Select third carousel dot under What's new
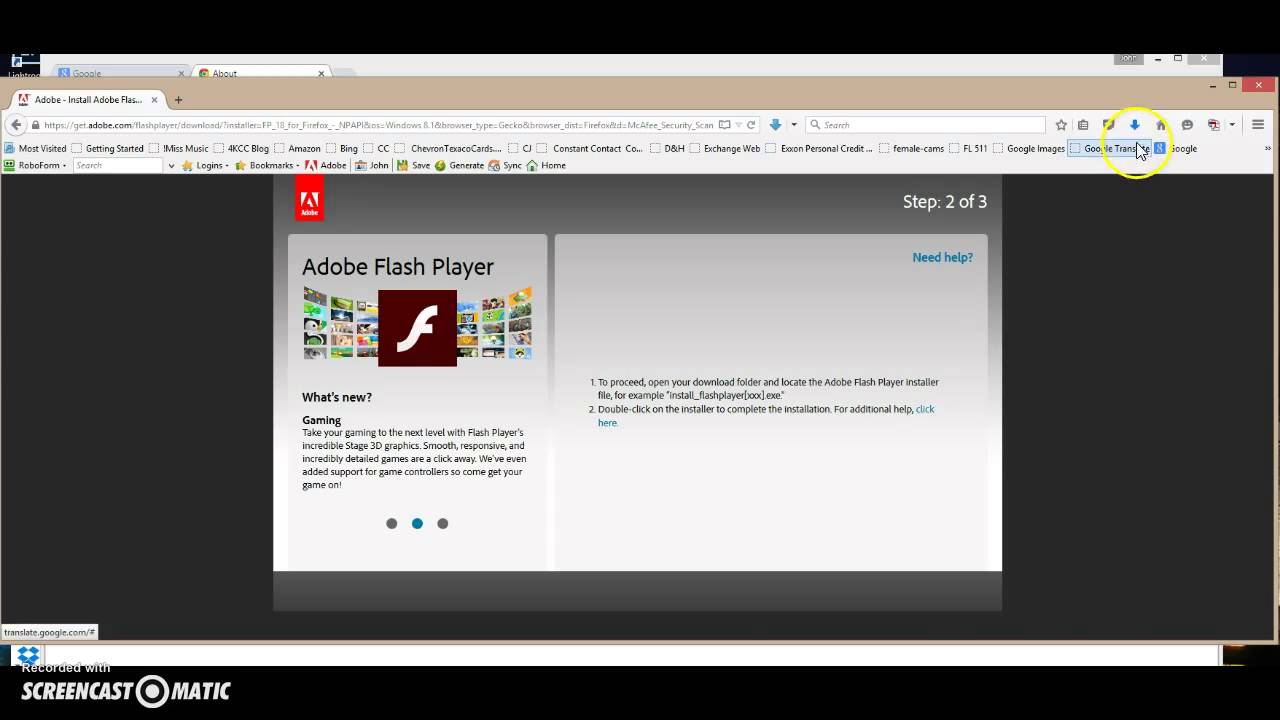1280x720 pixels. pos(443,523)
